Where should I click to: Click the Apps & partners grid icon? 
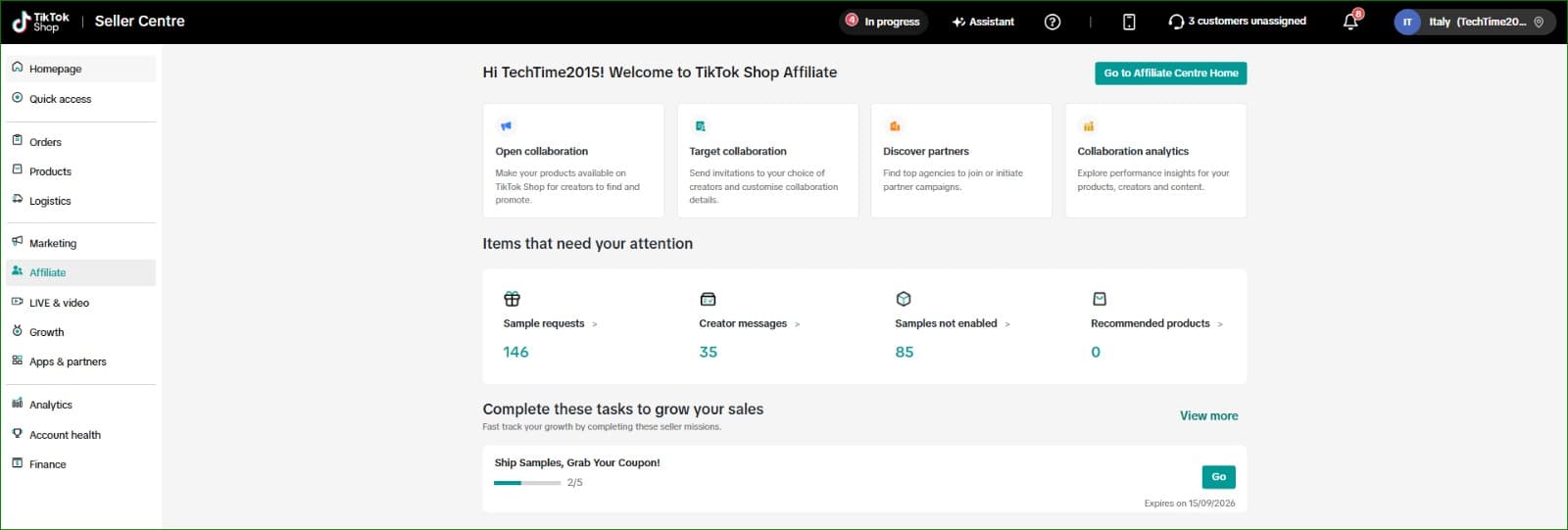(17, 361)
